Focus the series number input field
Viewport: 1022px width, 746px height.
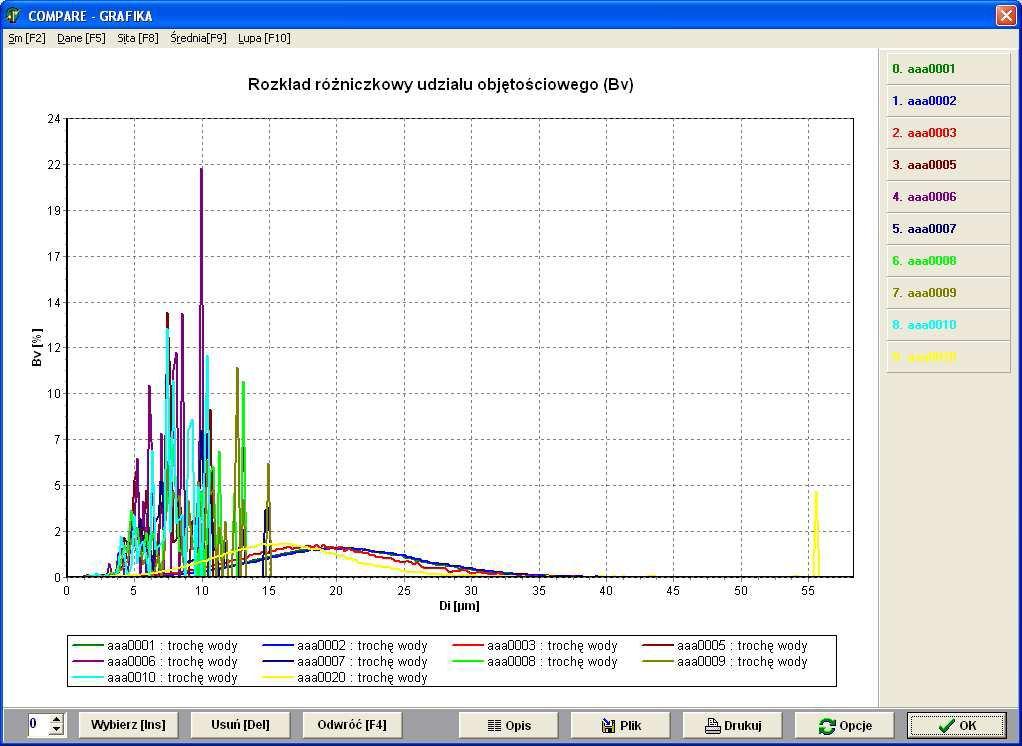[38, 725]
